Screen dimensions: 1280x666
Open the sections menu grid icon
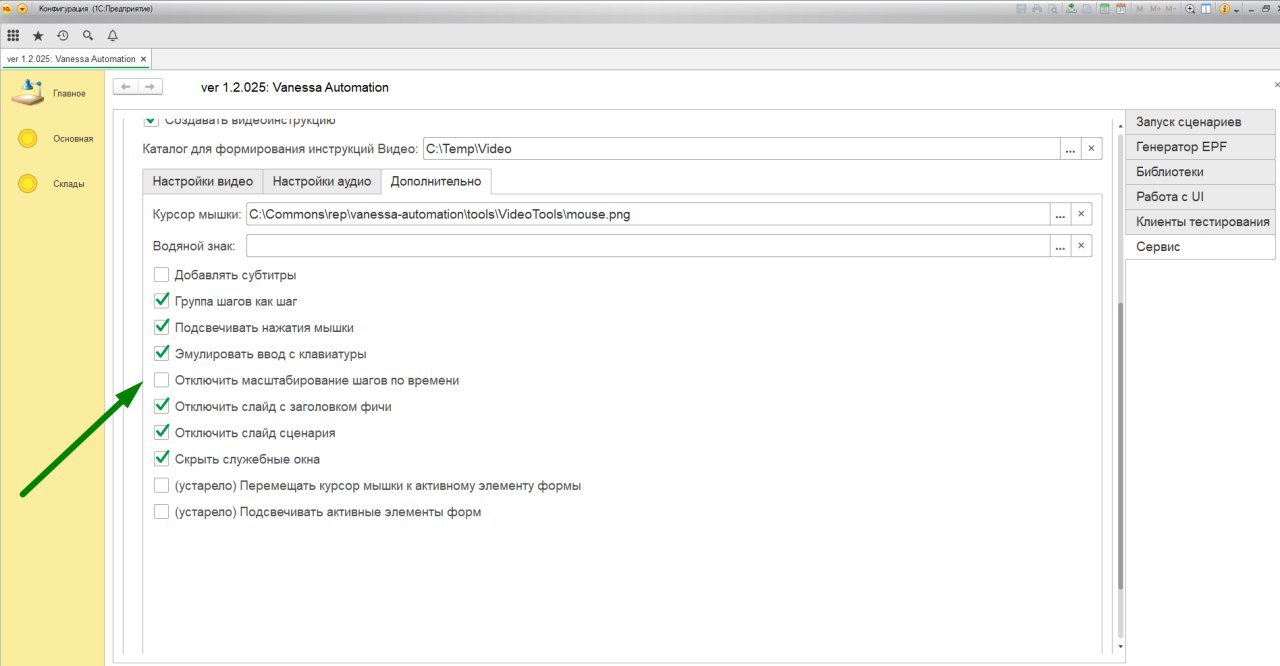[13, 35]
